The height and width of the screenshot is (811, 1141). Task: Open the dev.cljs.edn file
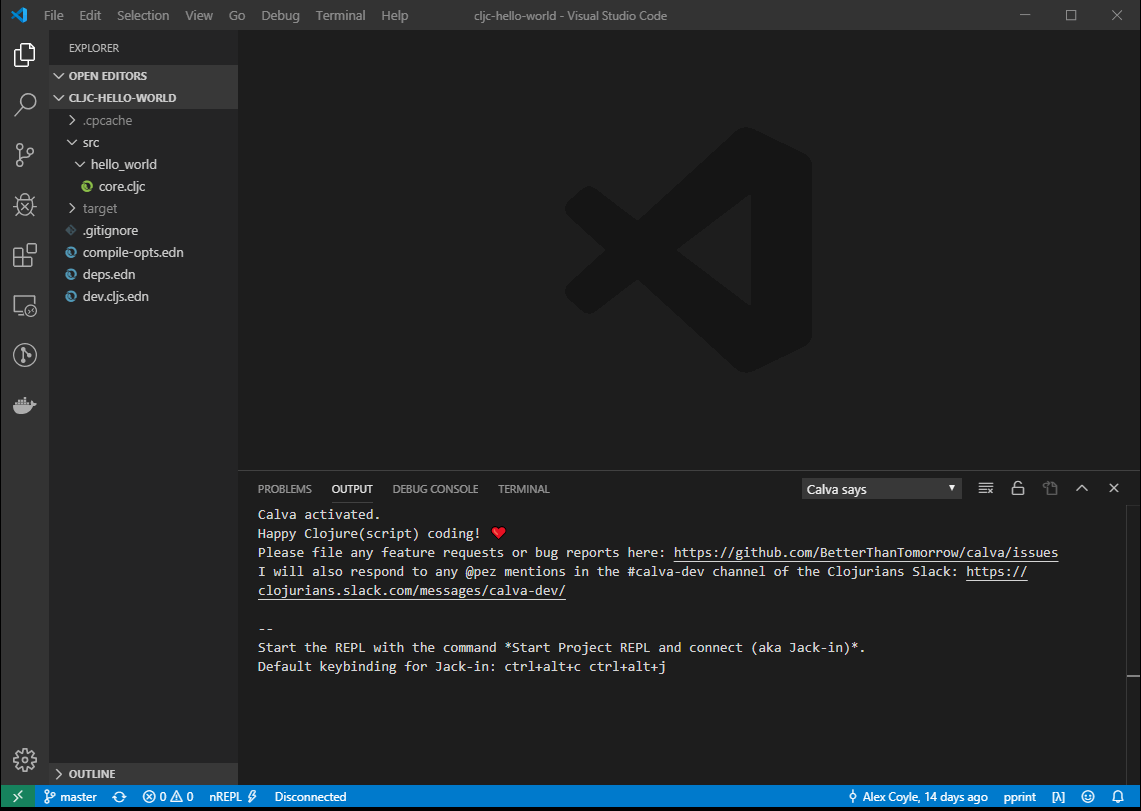point(143,296)
